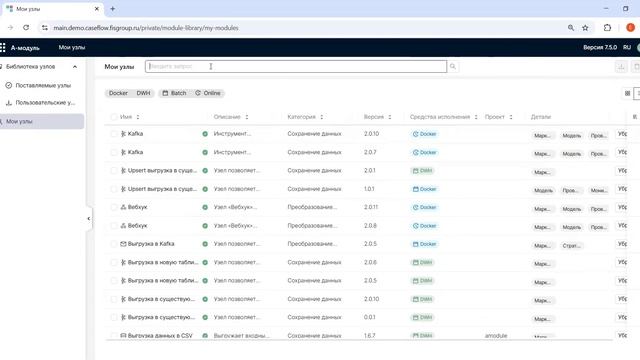Sort table by Описание column

click(x=247, y=117)
